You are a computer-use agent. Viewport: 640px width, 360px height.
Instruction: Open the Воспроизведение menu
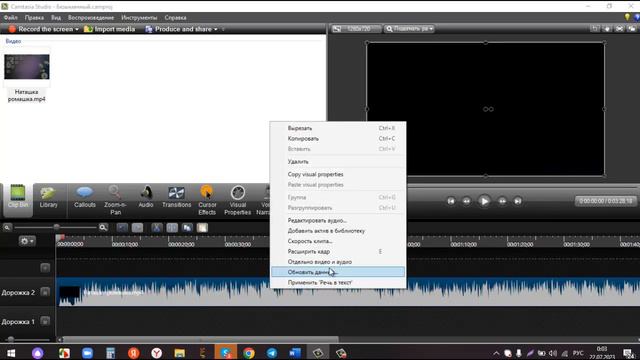point(91,18)
